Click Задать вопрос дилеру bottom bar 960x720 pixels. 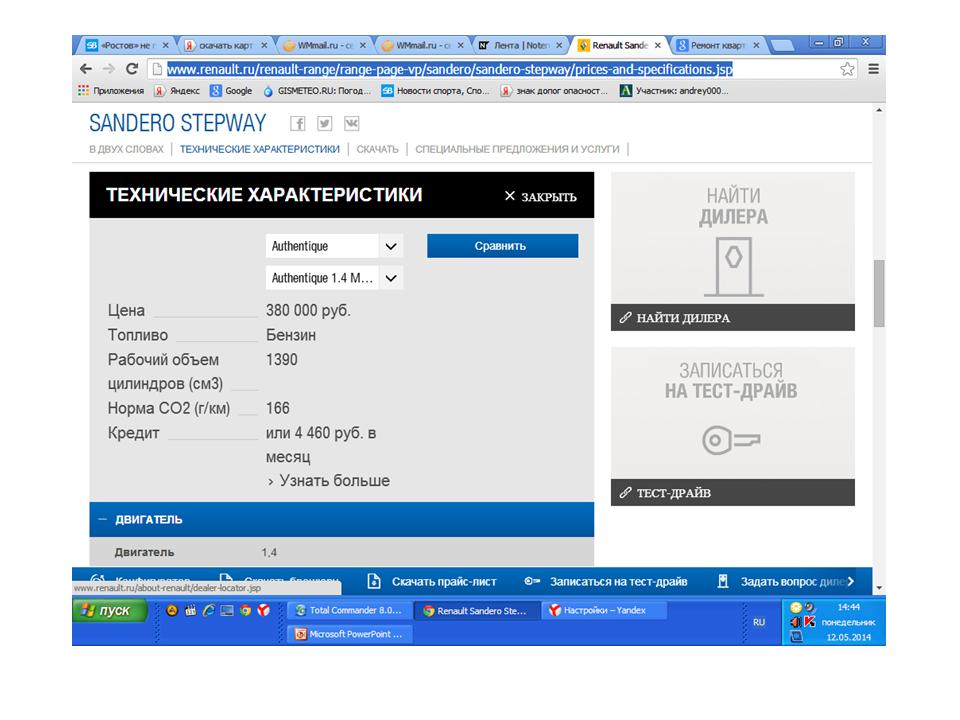pos(780,582)
